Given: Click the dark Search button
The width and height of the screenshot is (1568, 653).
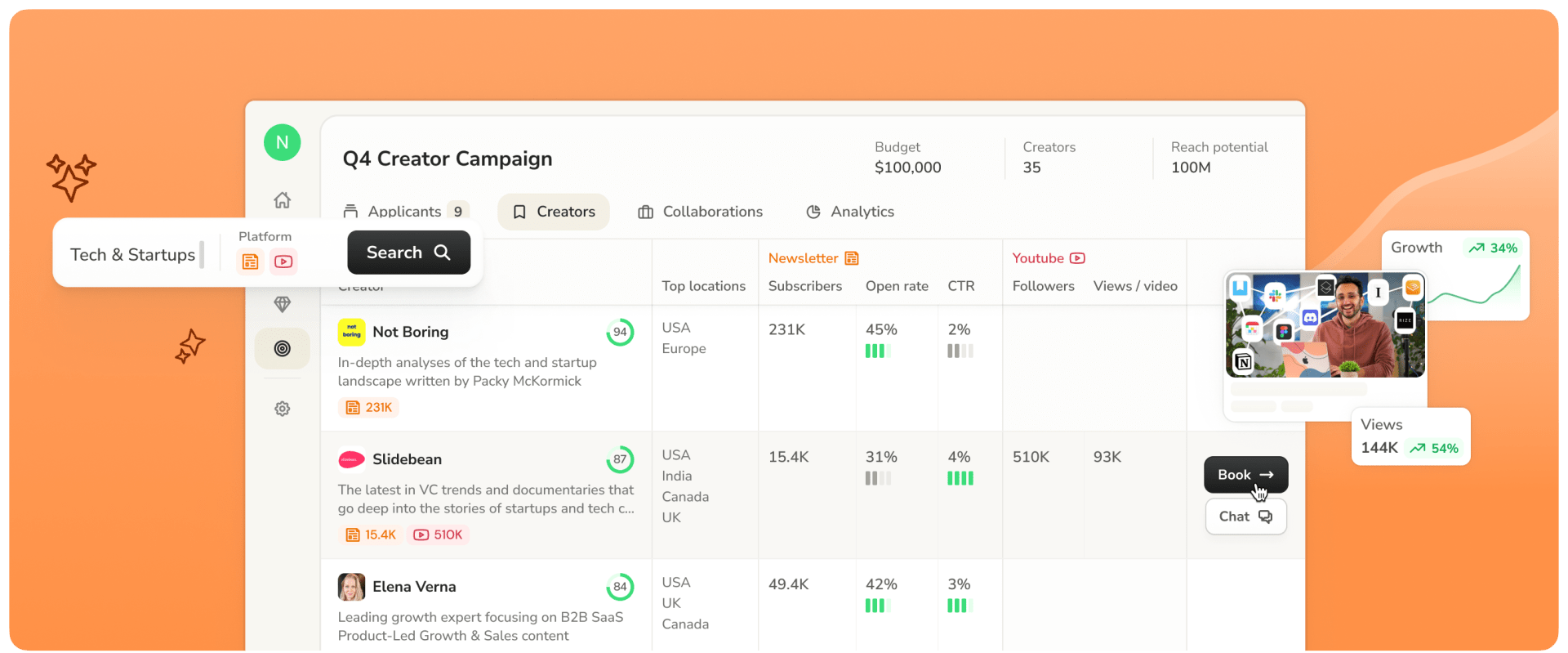Looking at the screenshot, I should pyautogui.click(x=409, y=253).
